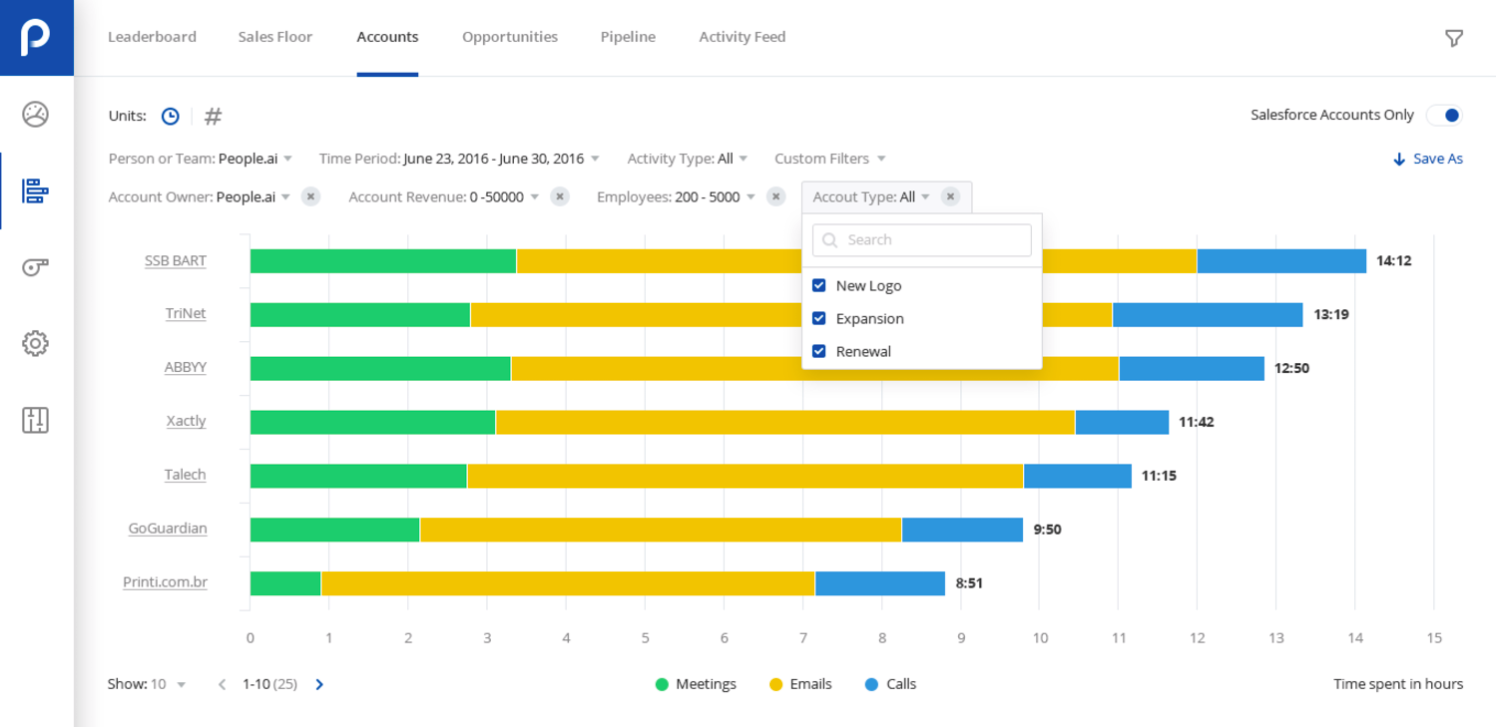Go to the previous page arrow
Viewport: 1500px width, 727px height.
click(222, 685)
